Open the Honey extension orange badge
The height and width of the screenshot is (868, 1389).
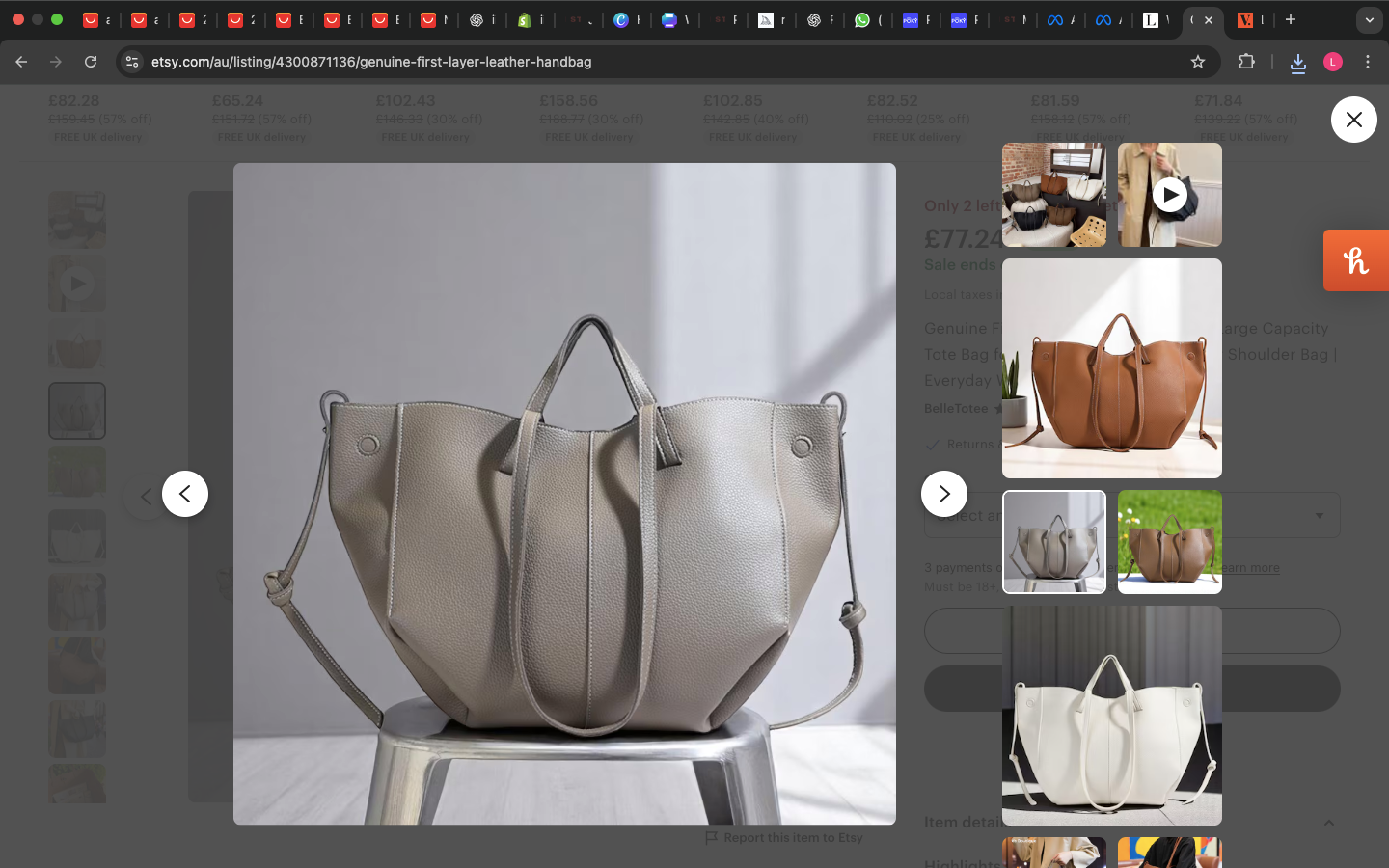(x=1356, y=260)
